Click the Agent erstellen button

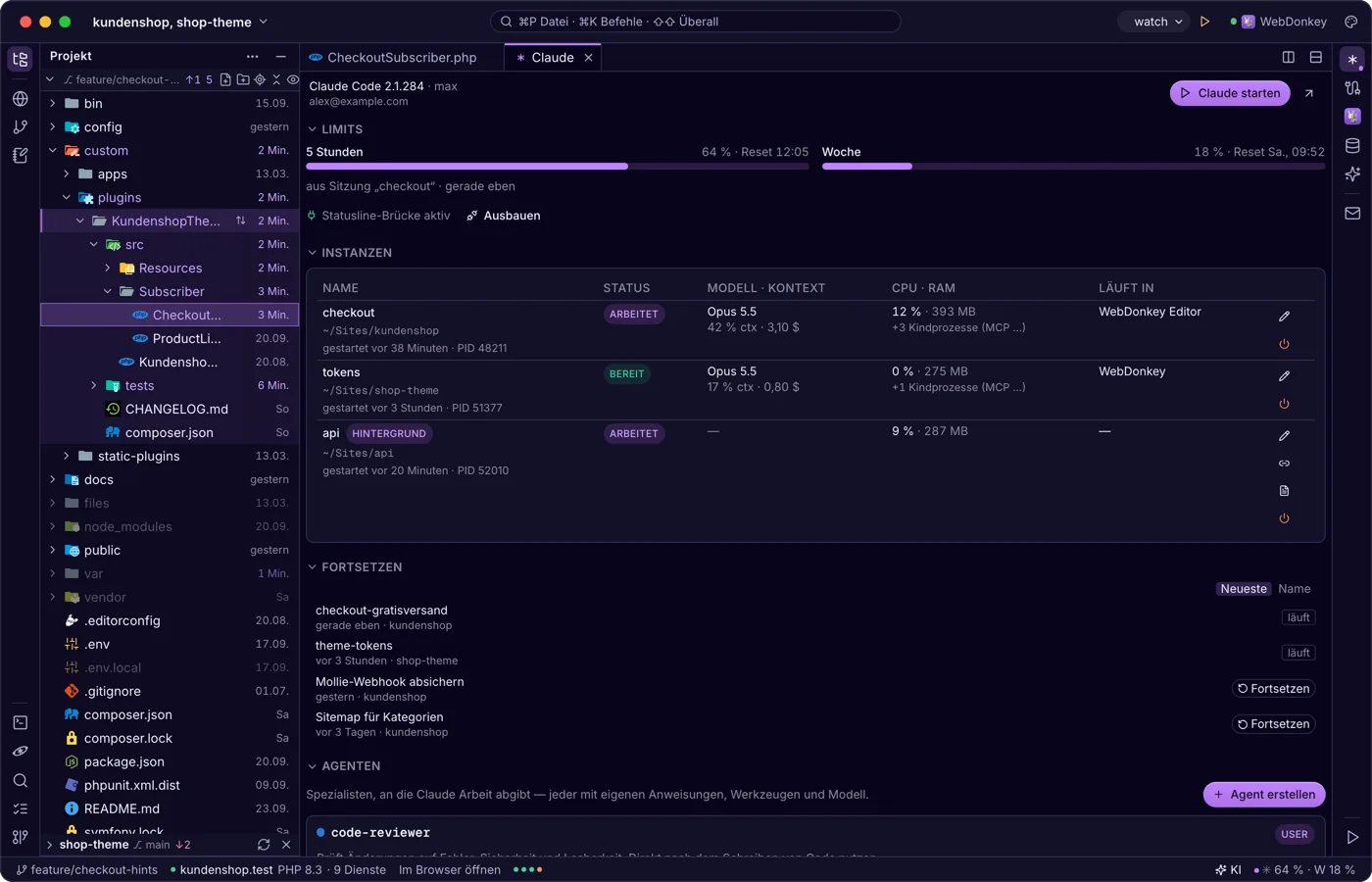click(1264, 795)
